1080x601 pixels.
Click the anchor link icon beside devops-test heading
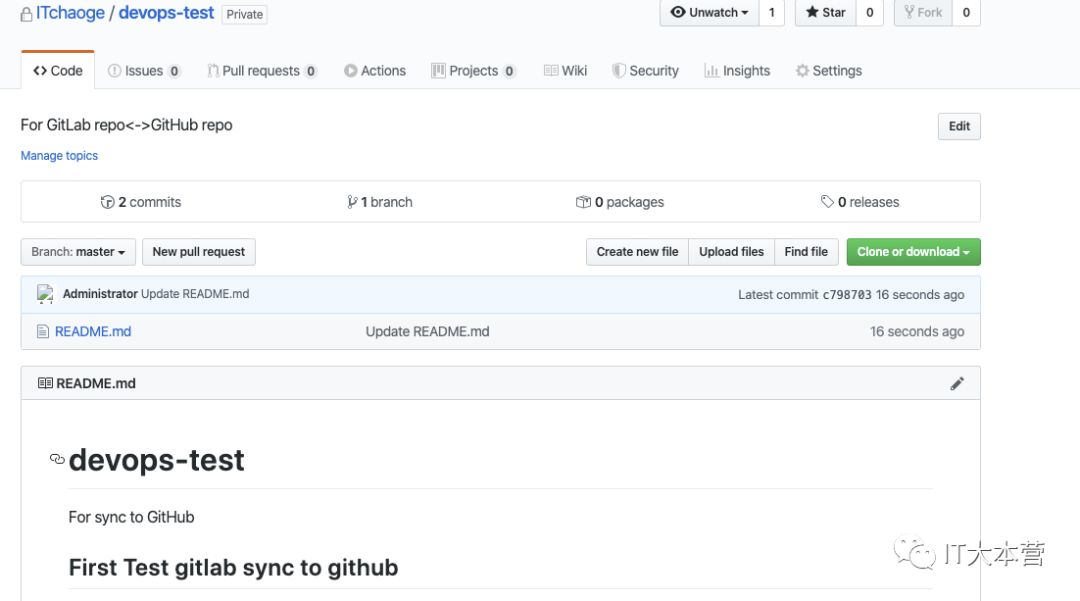point(57,460)
